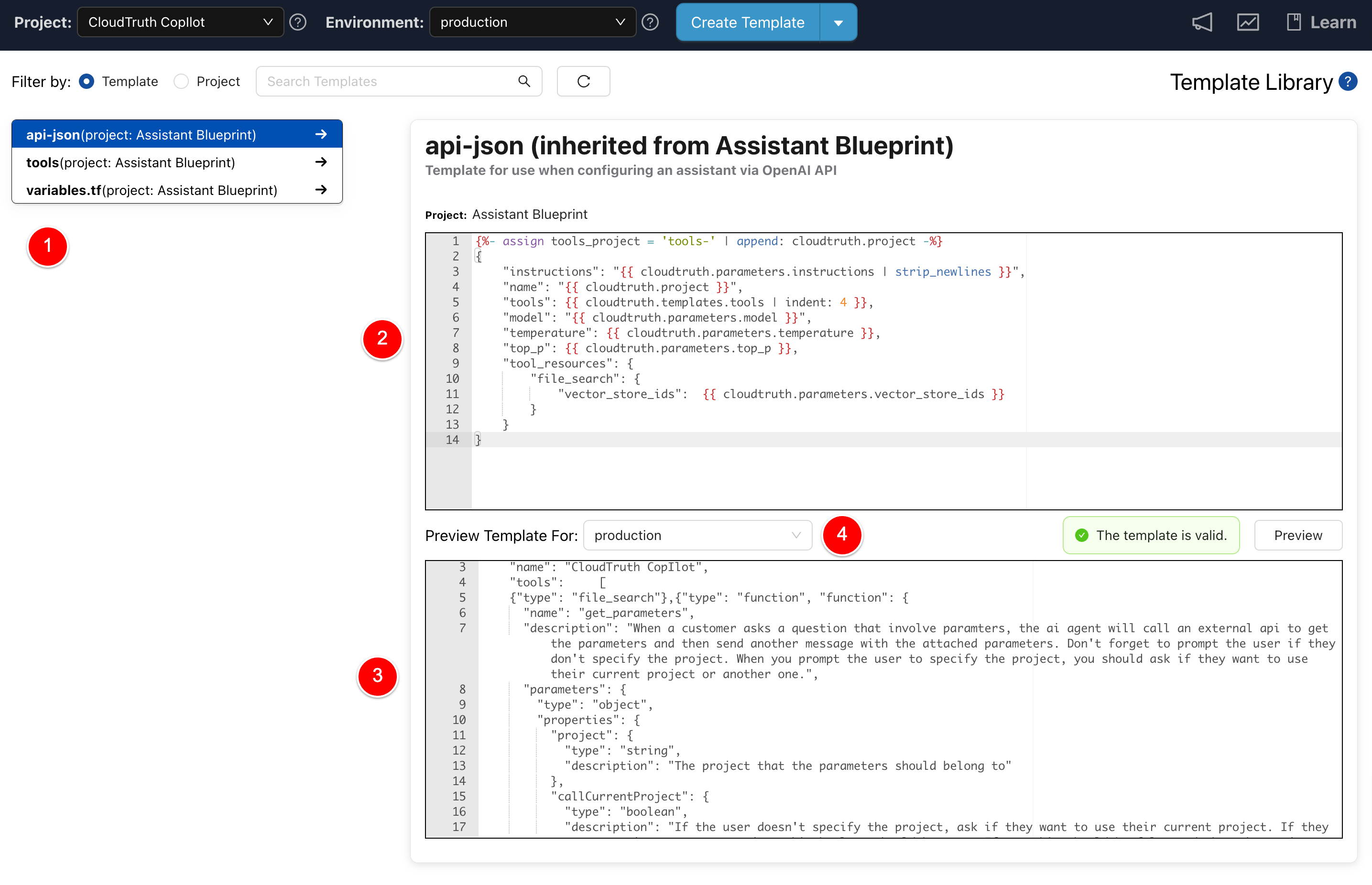Click "get_parameters" name in preview output
The image size is (1372, 885).
633,613
